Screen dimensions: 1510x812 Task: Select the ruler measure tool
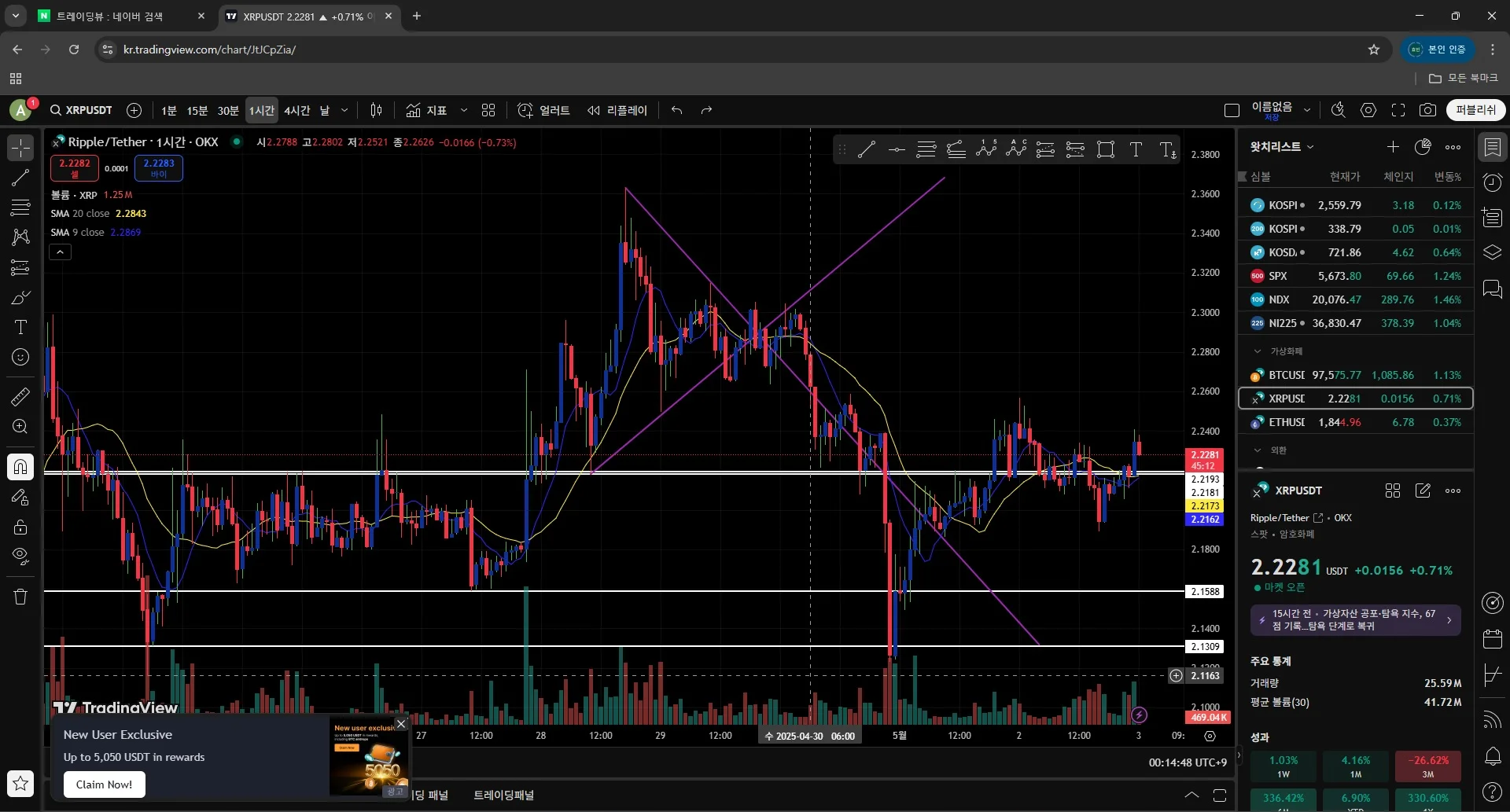[x=20, y=396]
